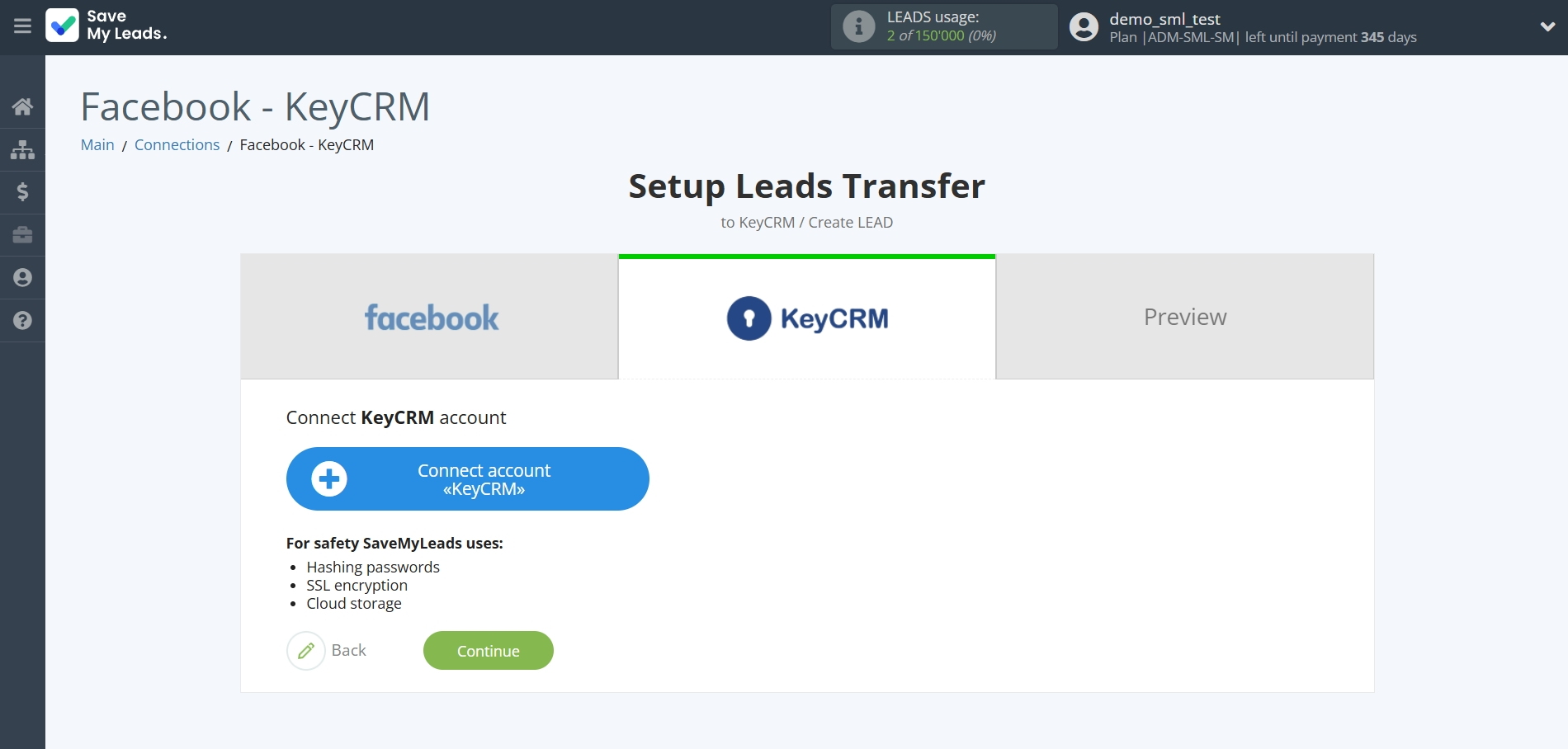Open the user profile icon in sidebar

point(22,278)
